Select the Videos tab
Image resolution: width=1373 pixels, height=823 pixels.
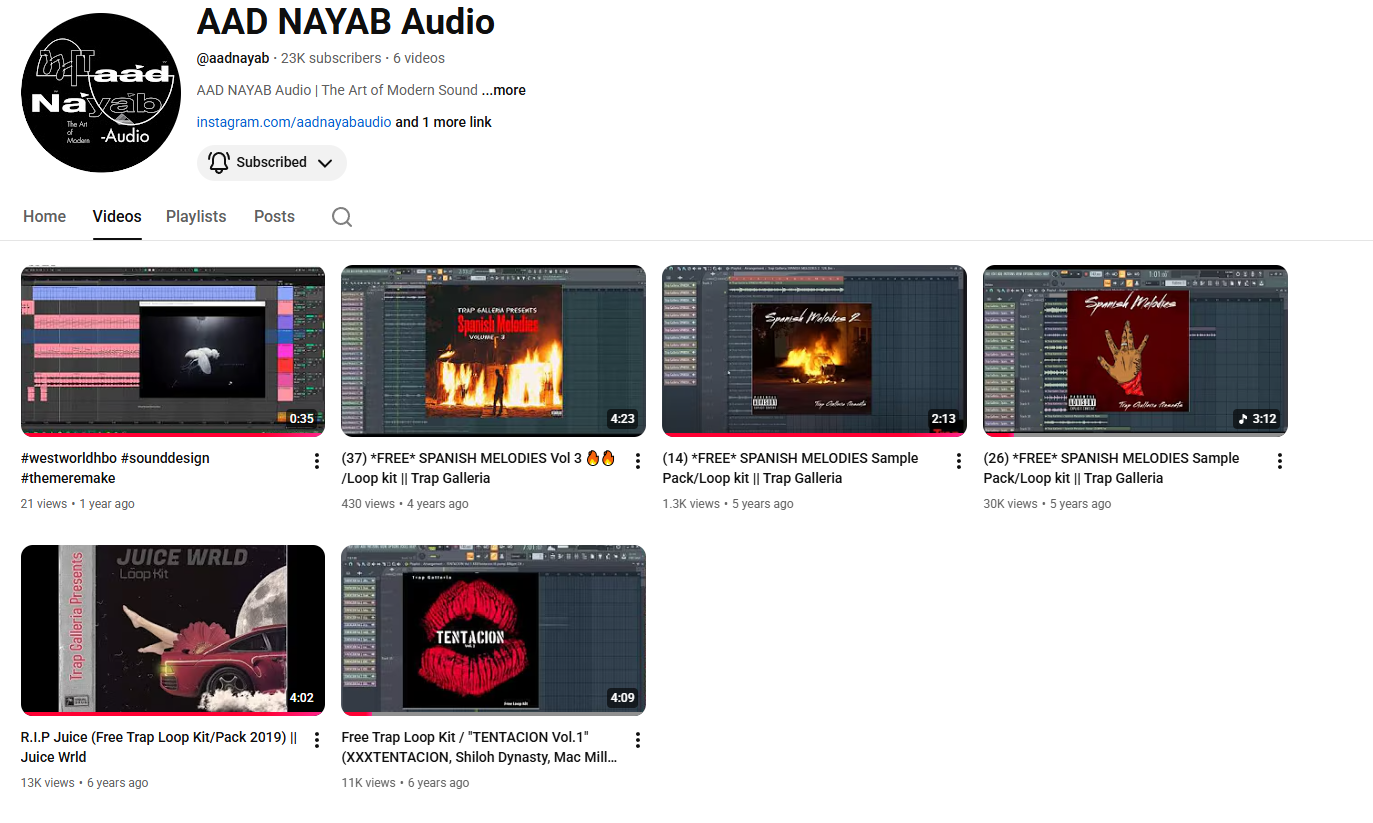click(x=117, y=216)
